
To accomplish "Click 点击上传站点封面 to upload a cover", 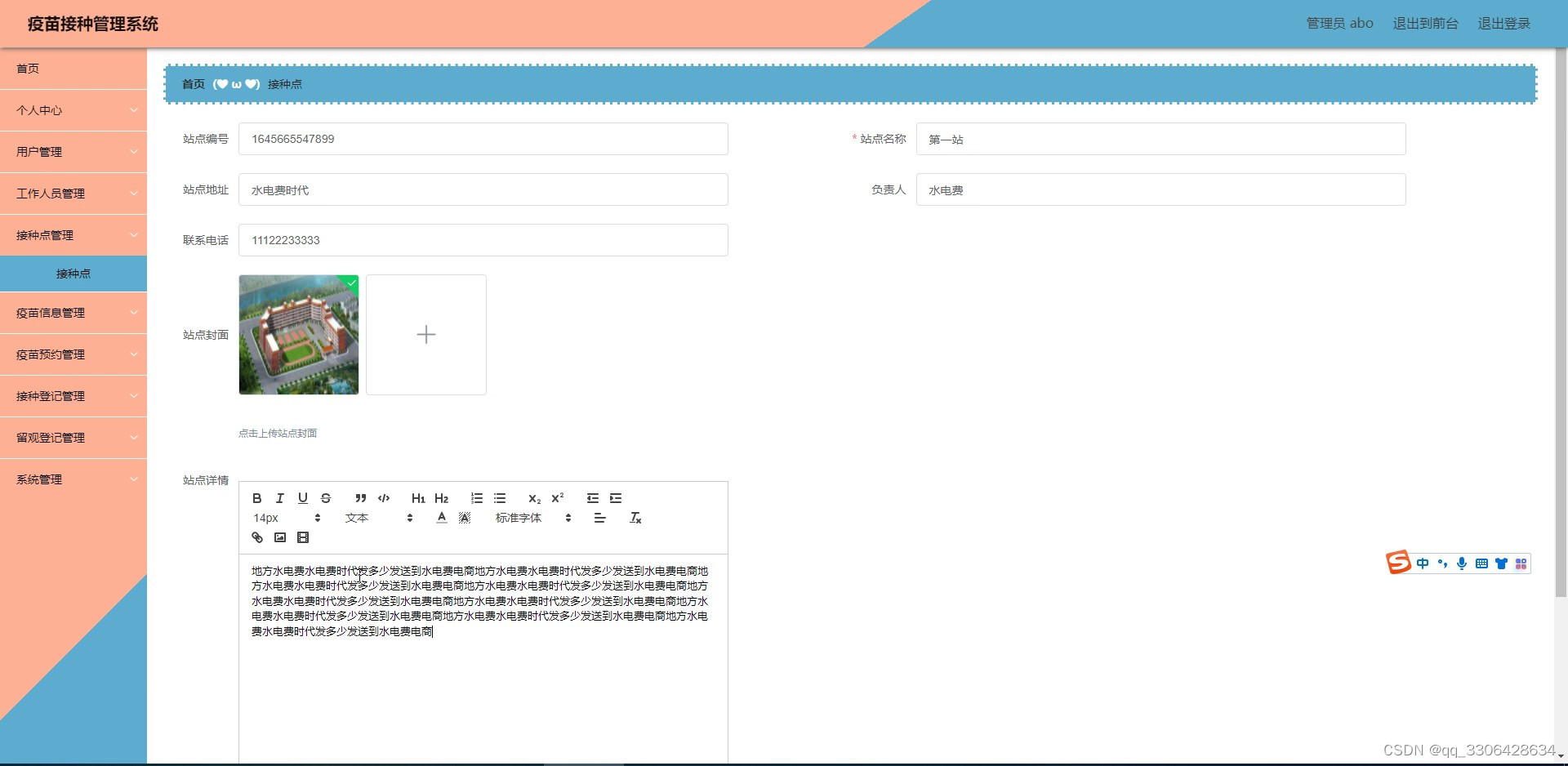I will [x=278, y=433].
